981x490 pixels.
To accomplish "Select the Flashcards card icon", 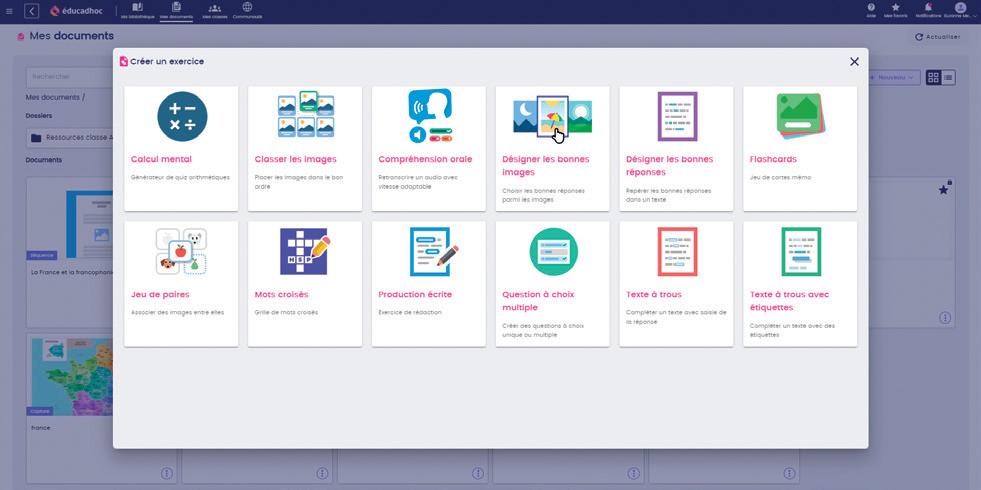I will pos(801,116).
